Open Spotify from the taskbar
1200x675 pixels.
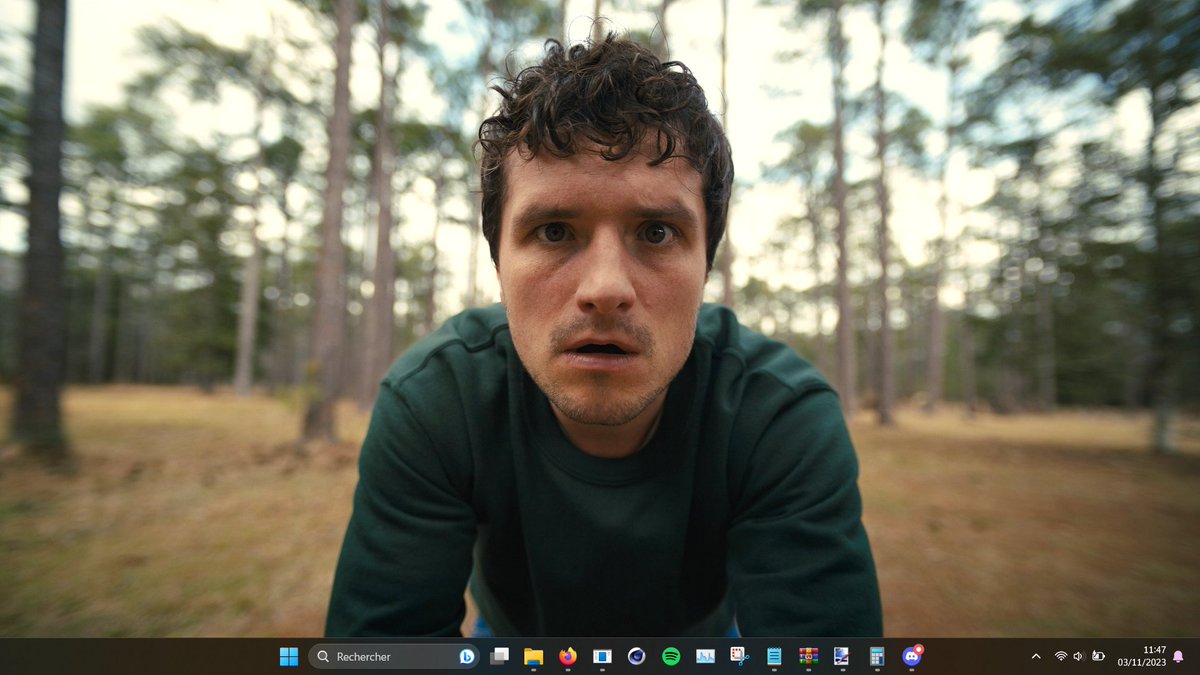pos(671,656)
